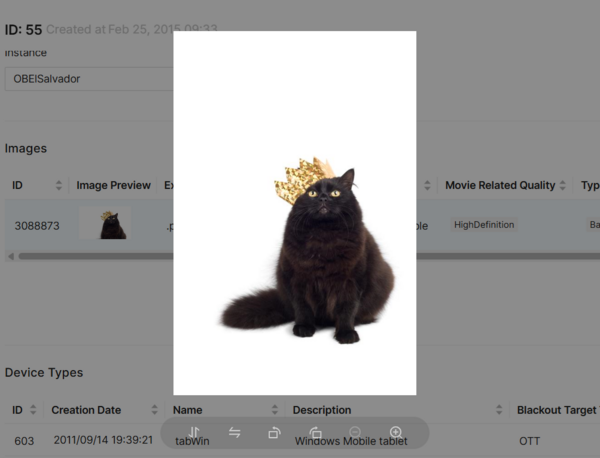The image size is (600, 458).
Task: Rotate the image left
Action: (x=275, y=432)
